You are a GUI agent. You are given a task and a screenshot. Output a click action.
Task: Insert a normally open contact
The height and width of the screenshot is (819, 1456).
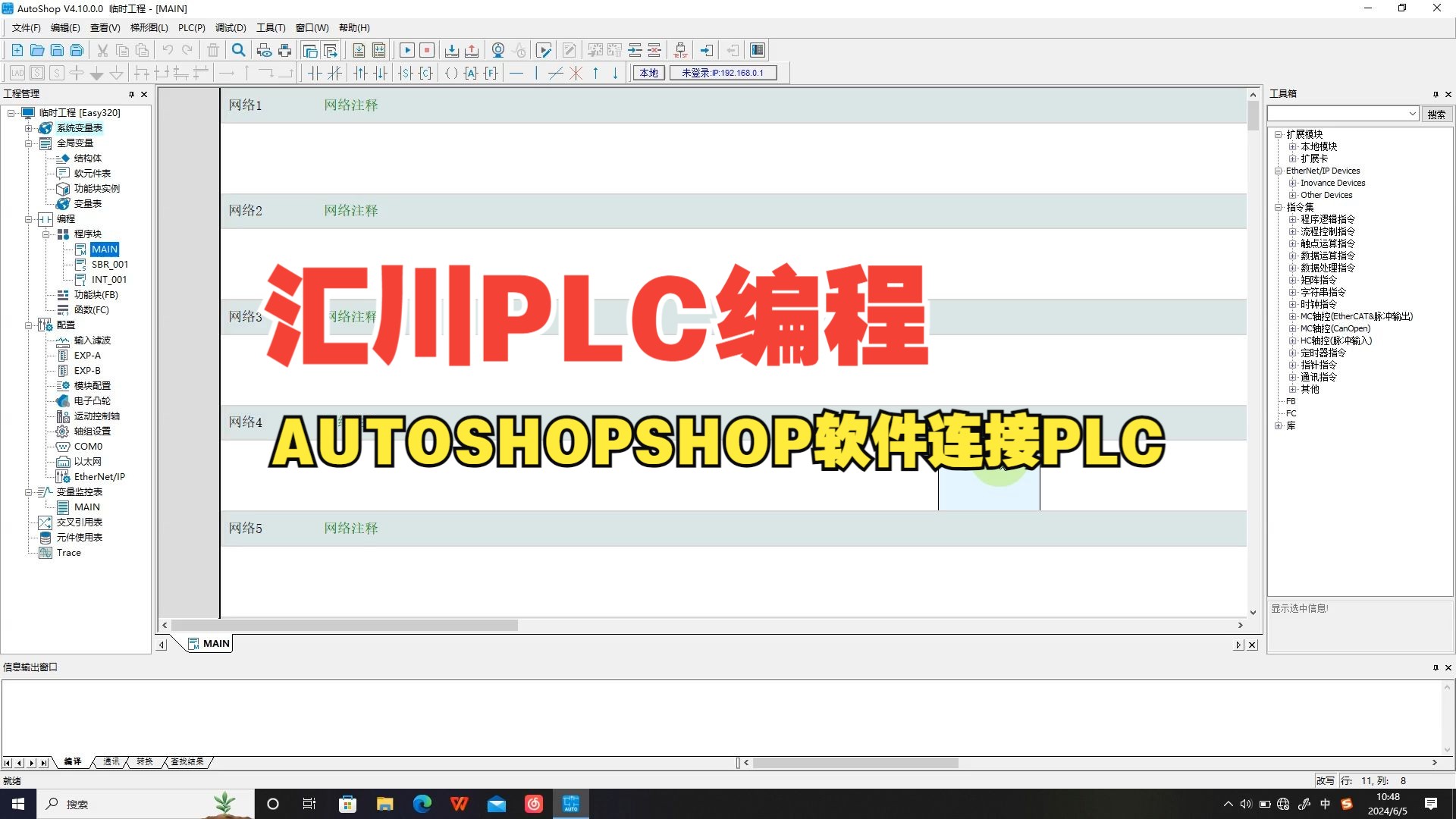click(x=315, y=73)
